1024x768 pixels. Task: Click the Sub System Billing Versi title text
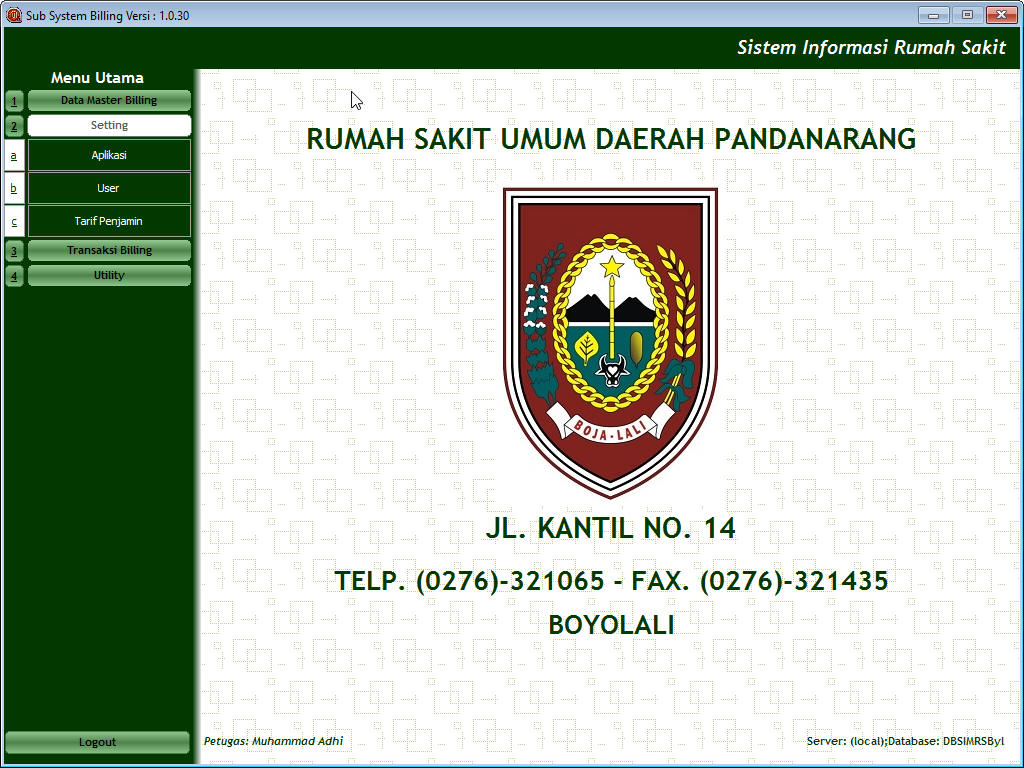coord(108,16)
